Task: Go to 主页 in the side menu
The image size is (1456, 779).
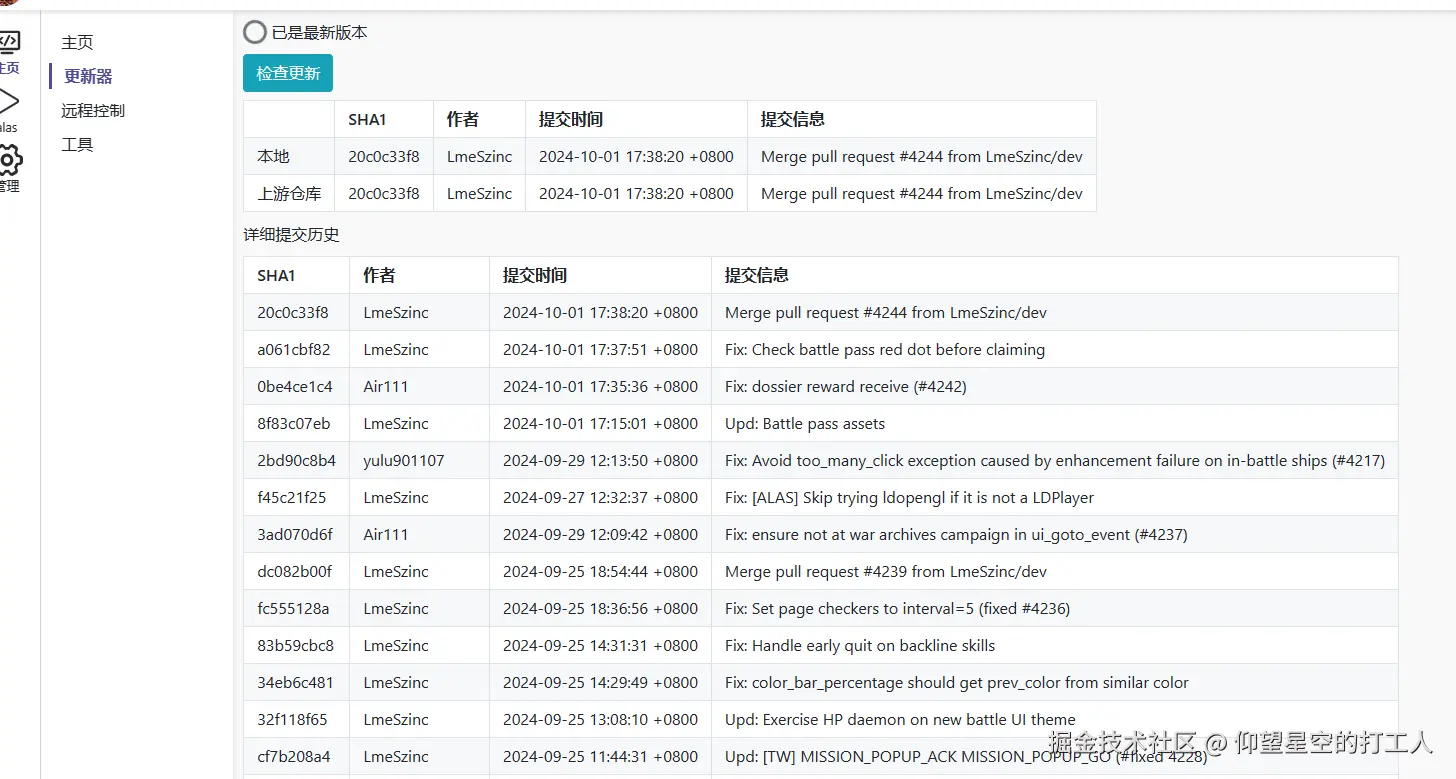Action: tap(77, 42)
